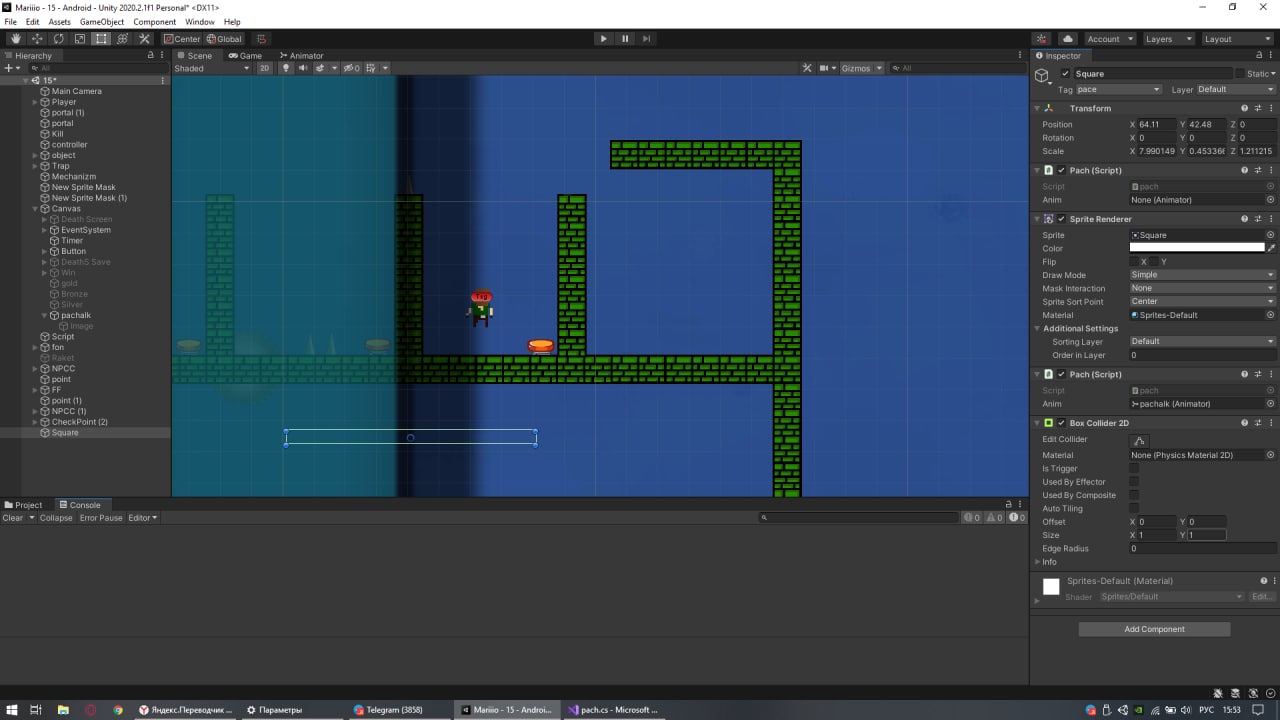
Task: Switch to the Game tab
Action: coord(245,56)
